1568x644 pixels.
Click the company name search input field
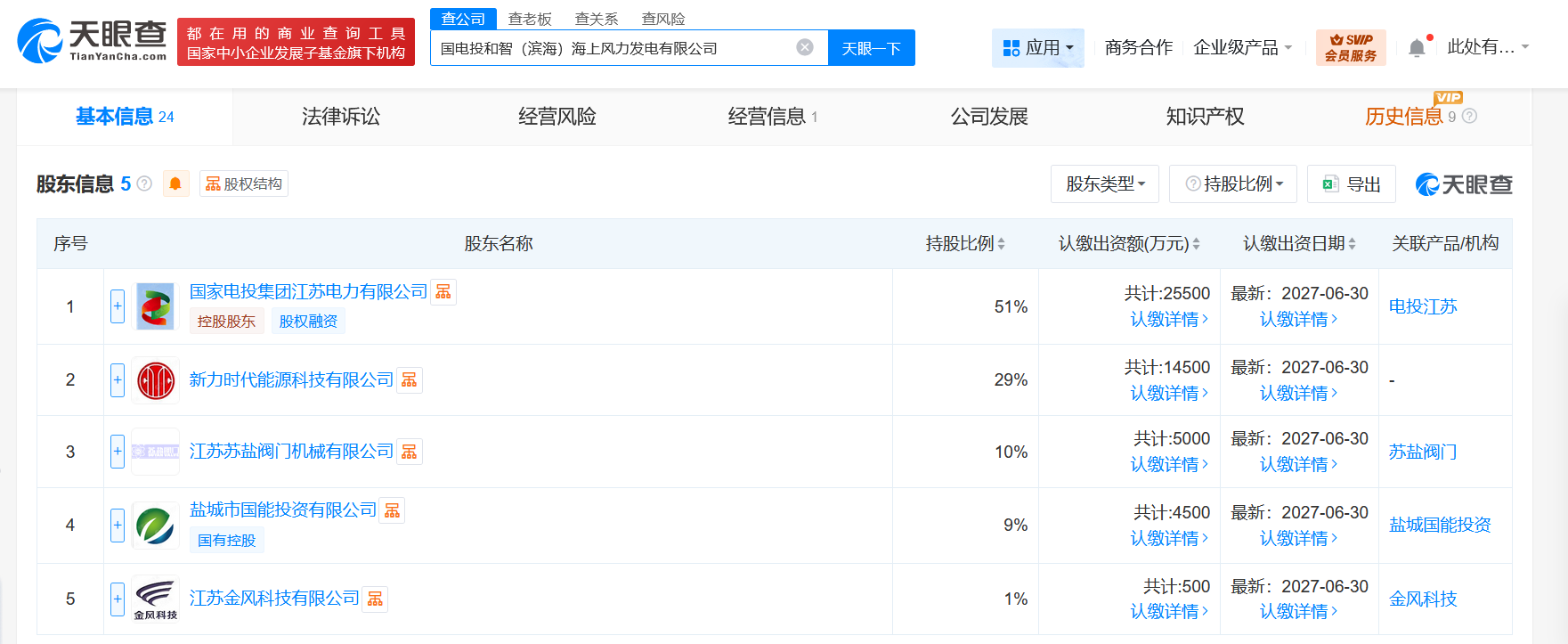pyautogui.click(x=614, y=48)
